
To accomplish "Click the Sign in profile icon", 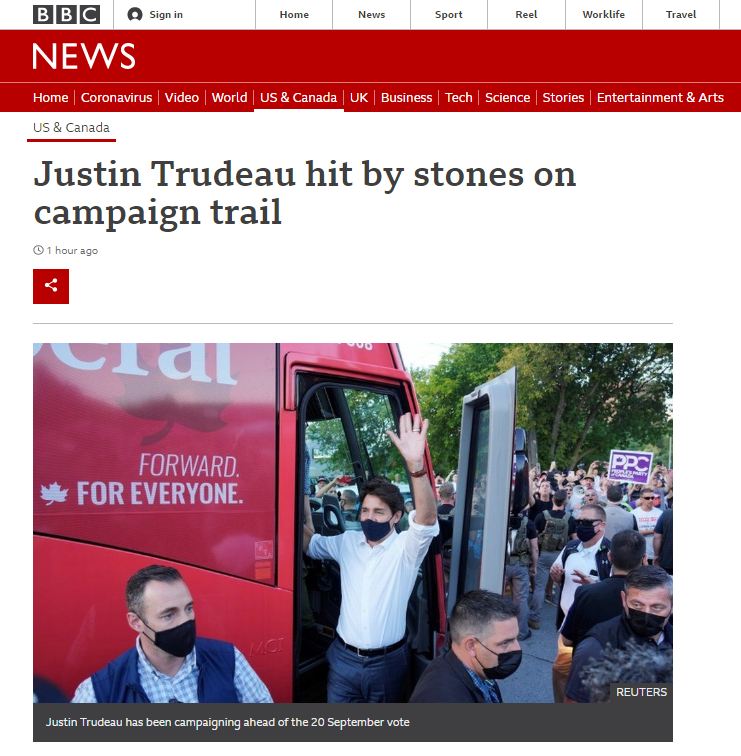I will click(x=135, y=14).
